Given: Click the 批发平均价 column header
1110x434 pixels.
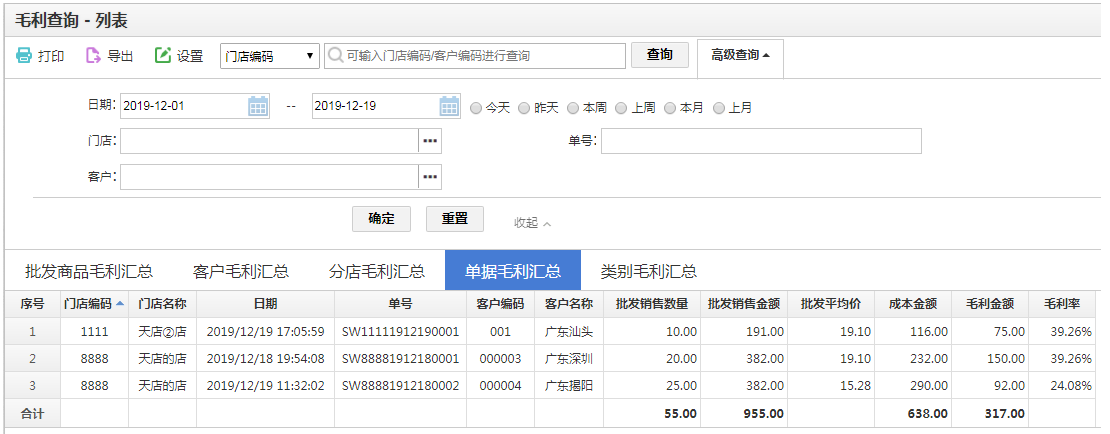Looking at the screenshot, I should [x=831, y=304].
